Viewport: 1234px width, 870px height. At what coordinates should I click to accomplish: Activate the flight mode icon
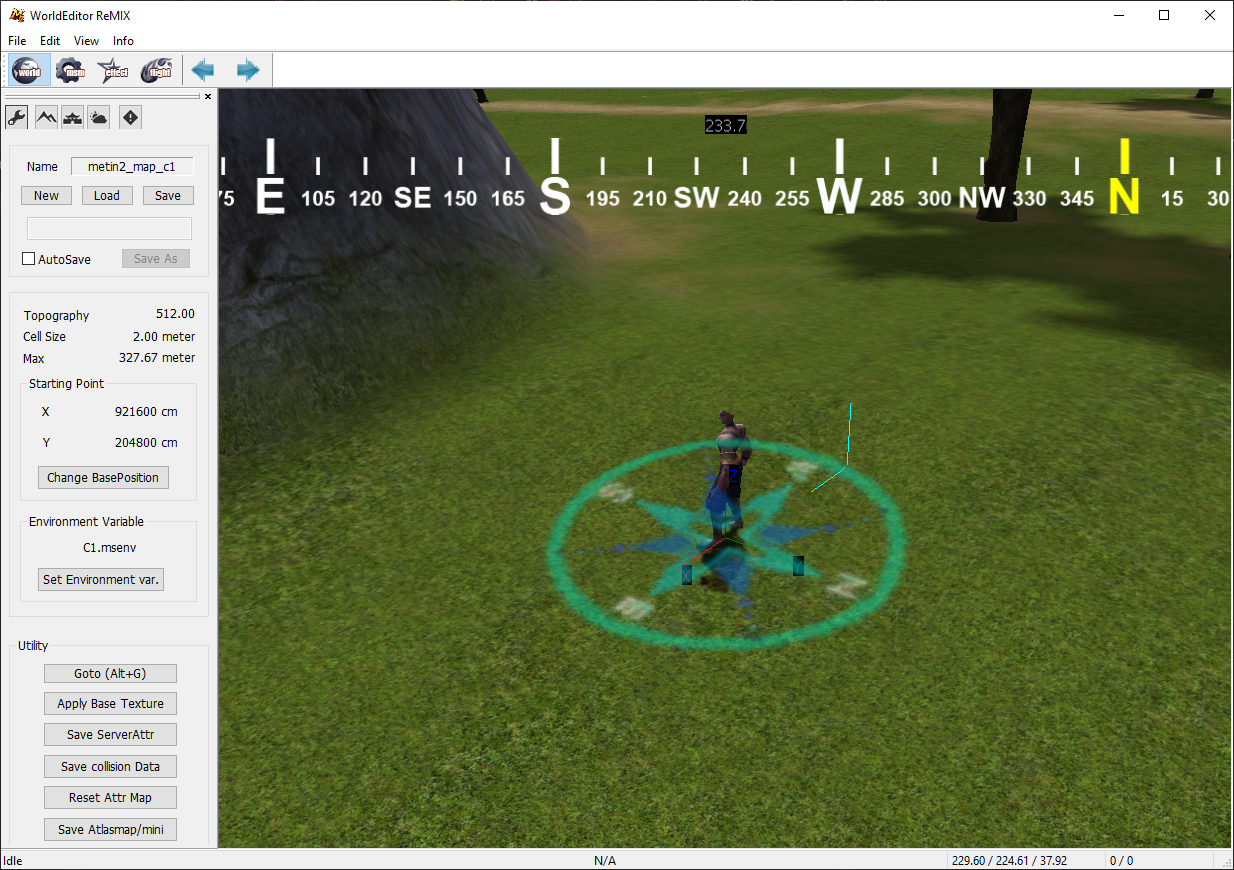pyautogui.click(x=156, y=70)
